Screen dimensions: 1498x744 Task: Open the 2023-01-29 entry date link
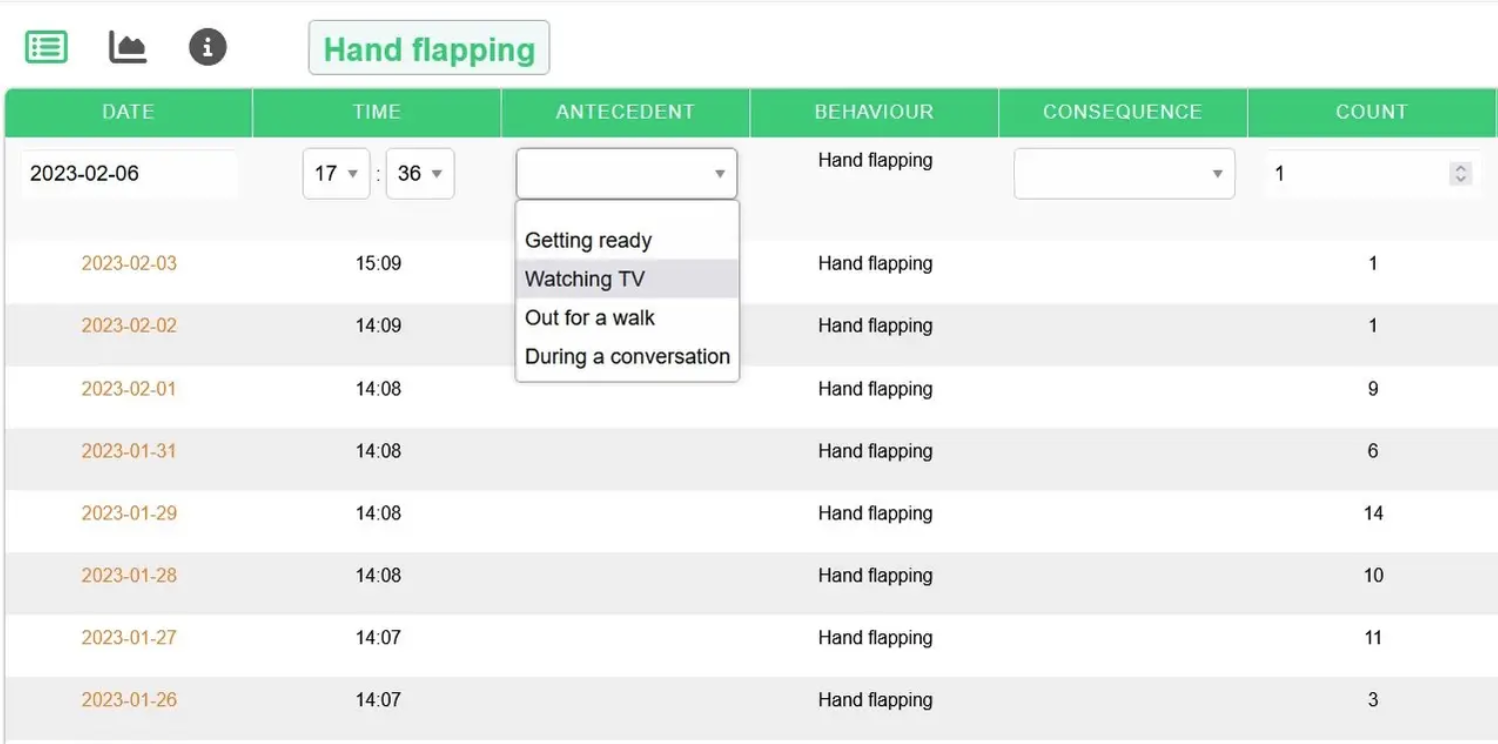coord(129,513)
